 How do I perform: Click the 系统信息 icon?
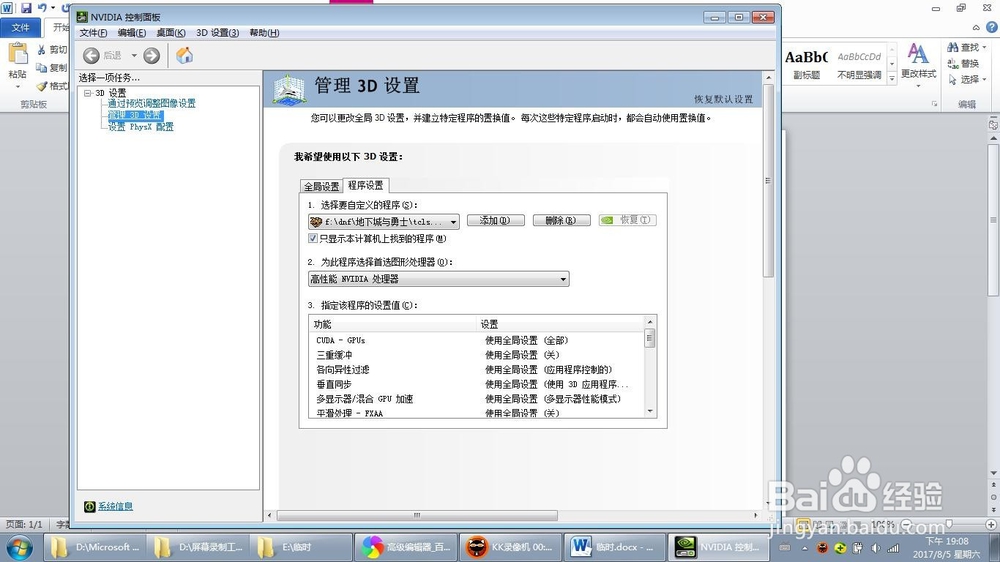(89, 507)
